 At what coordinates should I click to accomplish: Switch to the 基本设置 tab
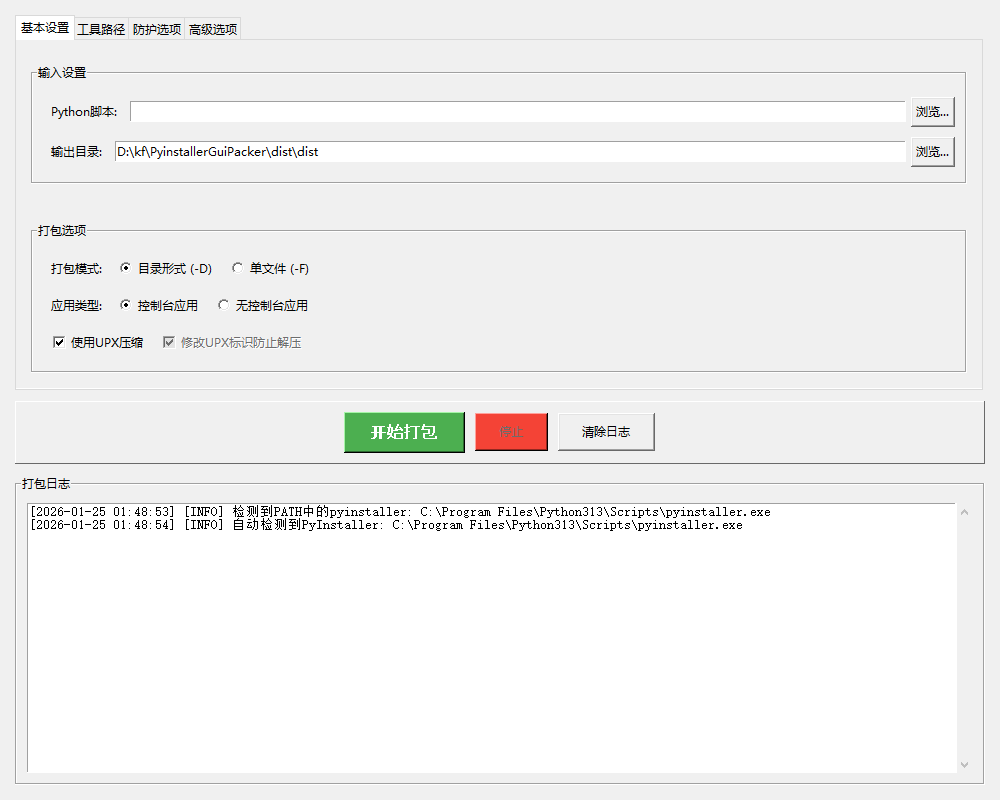[45, 28]
